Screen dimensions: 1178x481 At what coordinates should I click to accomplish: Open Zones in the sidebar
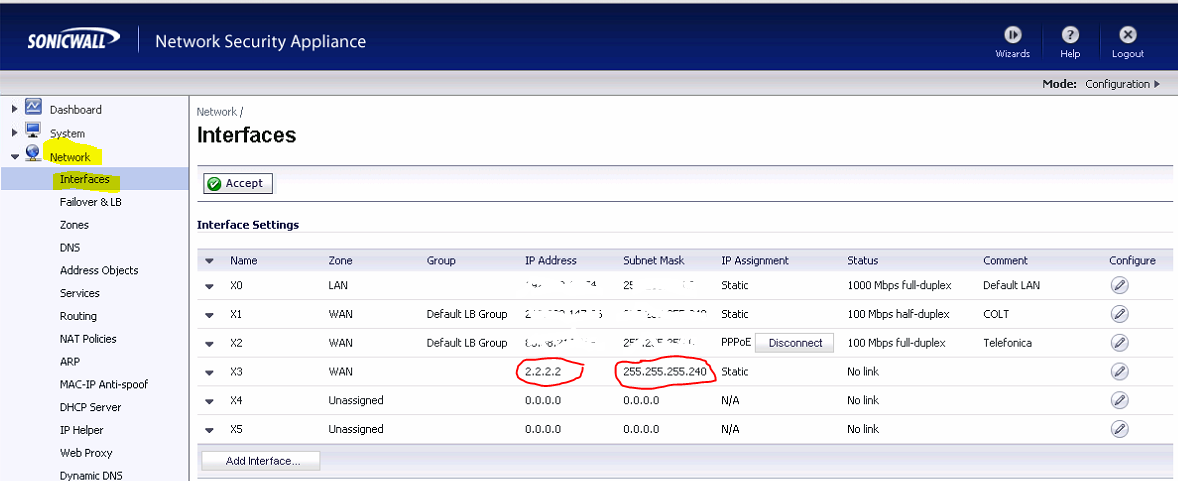(74, 225)
